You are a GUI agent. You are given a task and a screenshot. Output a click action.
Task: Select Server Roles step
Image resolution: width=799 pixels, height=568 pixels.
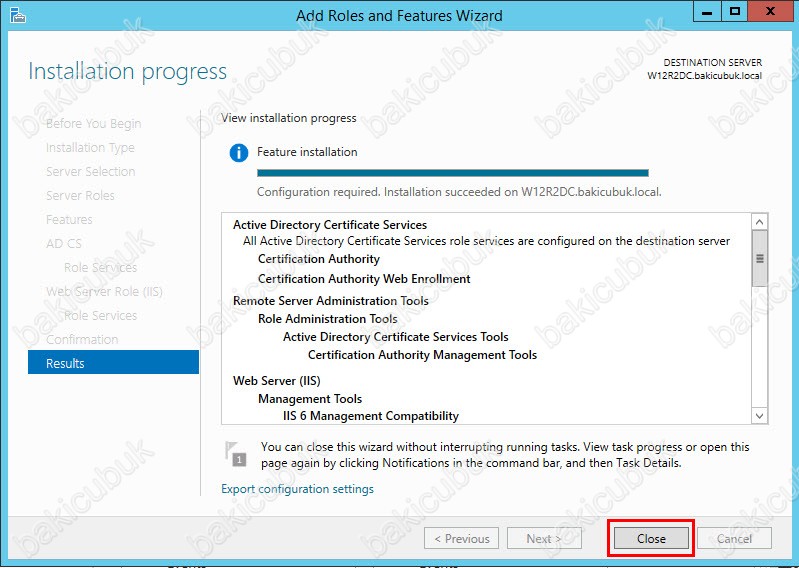pos(80,196)
